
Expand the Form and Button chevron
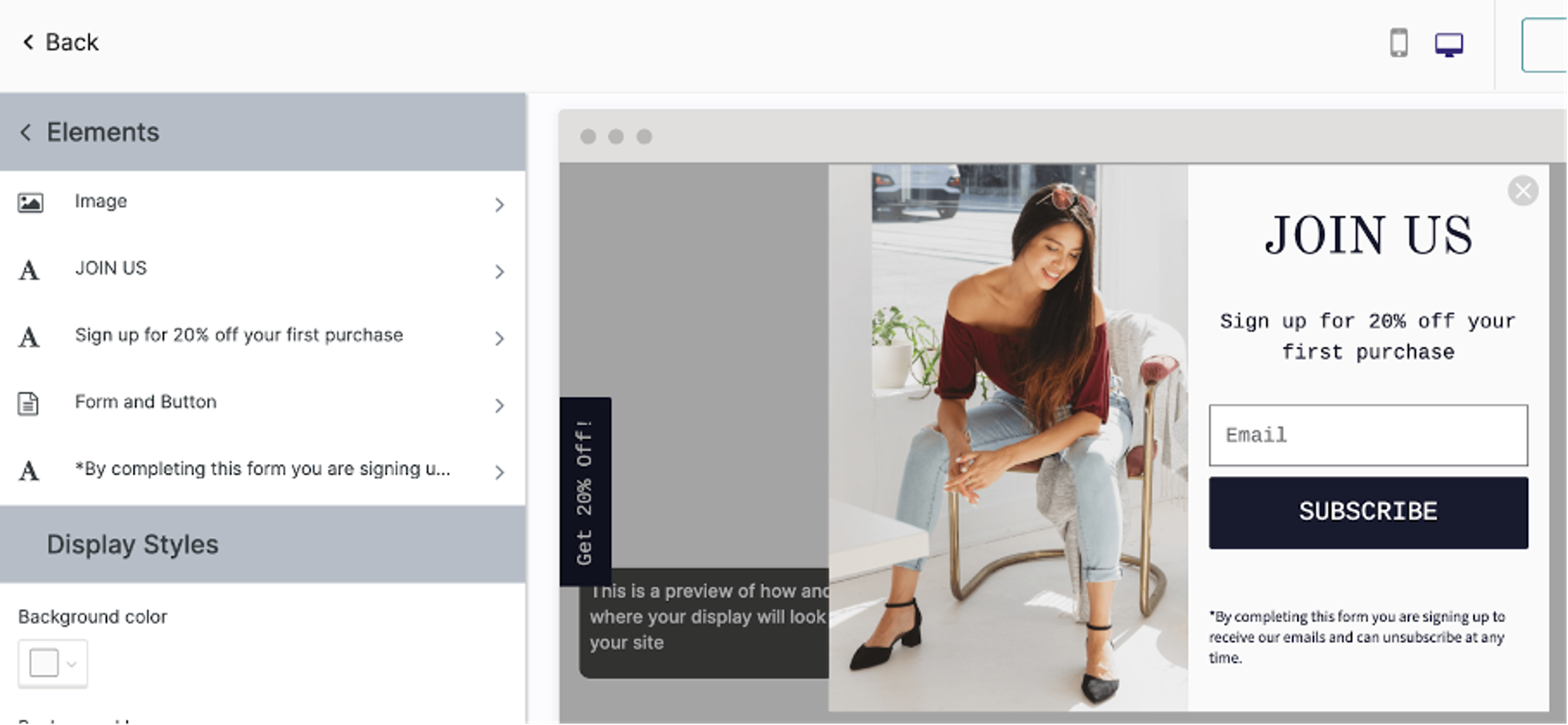(500, 405)
